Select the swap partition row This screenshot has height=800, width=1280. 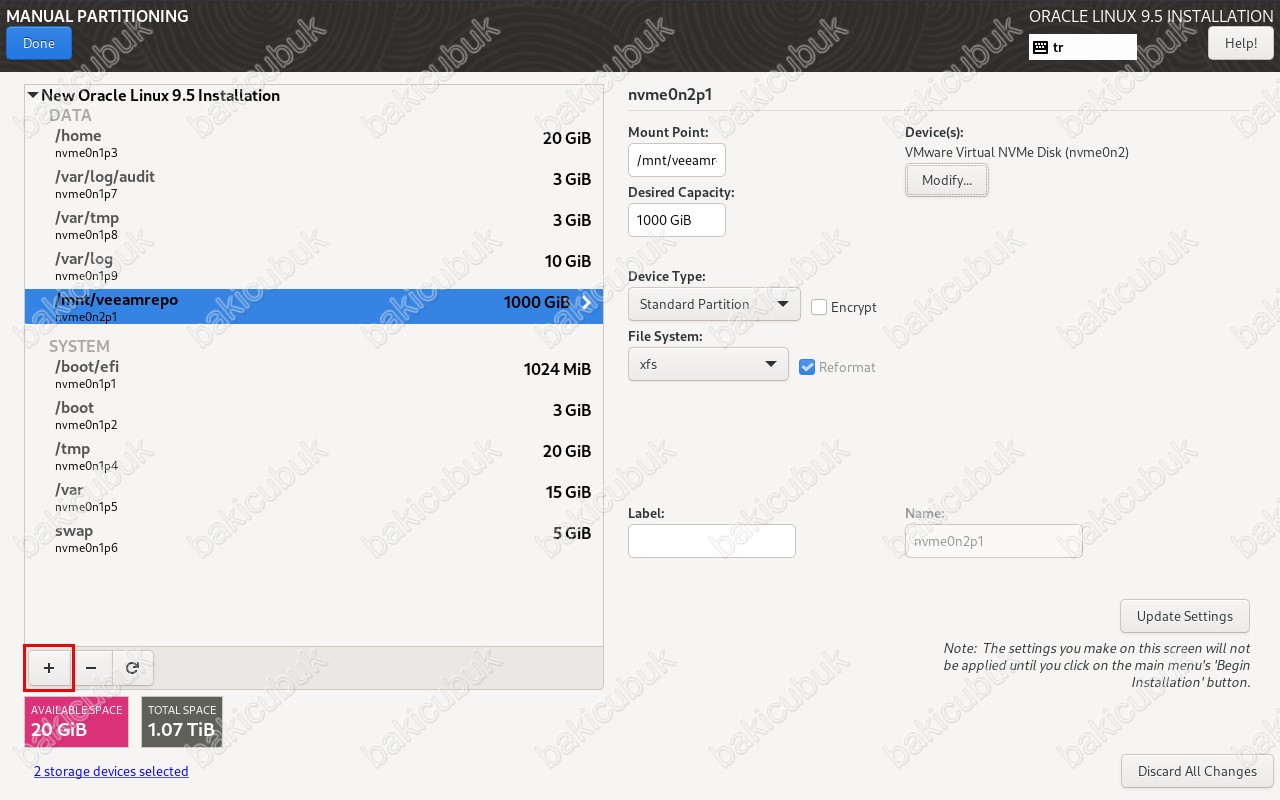[314, 538]
